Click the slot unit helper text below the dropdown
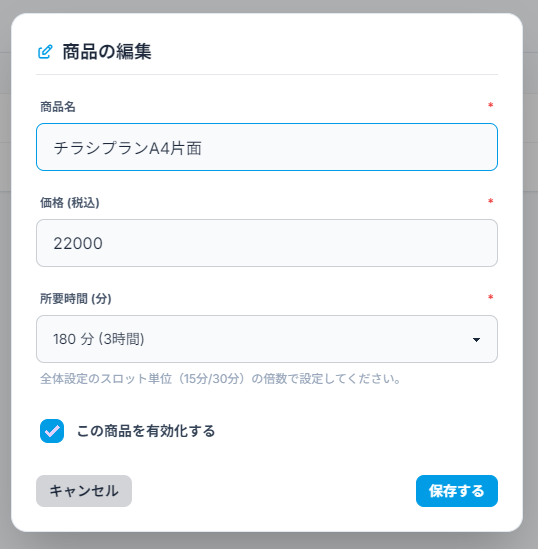This screenshot has width=538, height=549. coord(221,379)
